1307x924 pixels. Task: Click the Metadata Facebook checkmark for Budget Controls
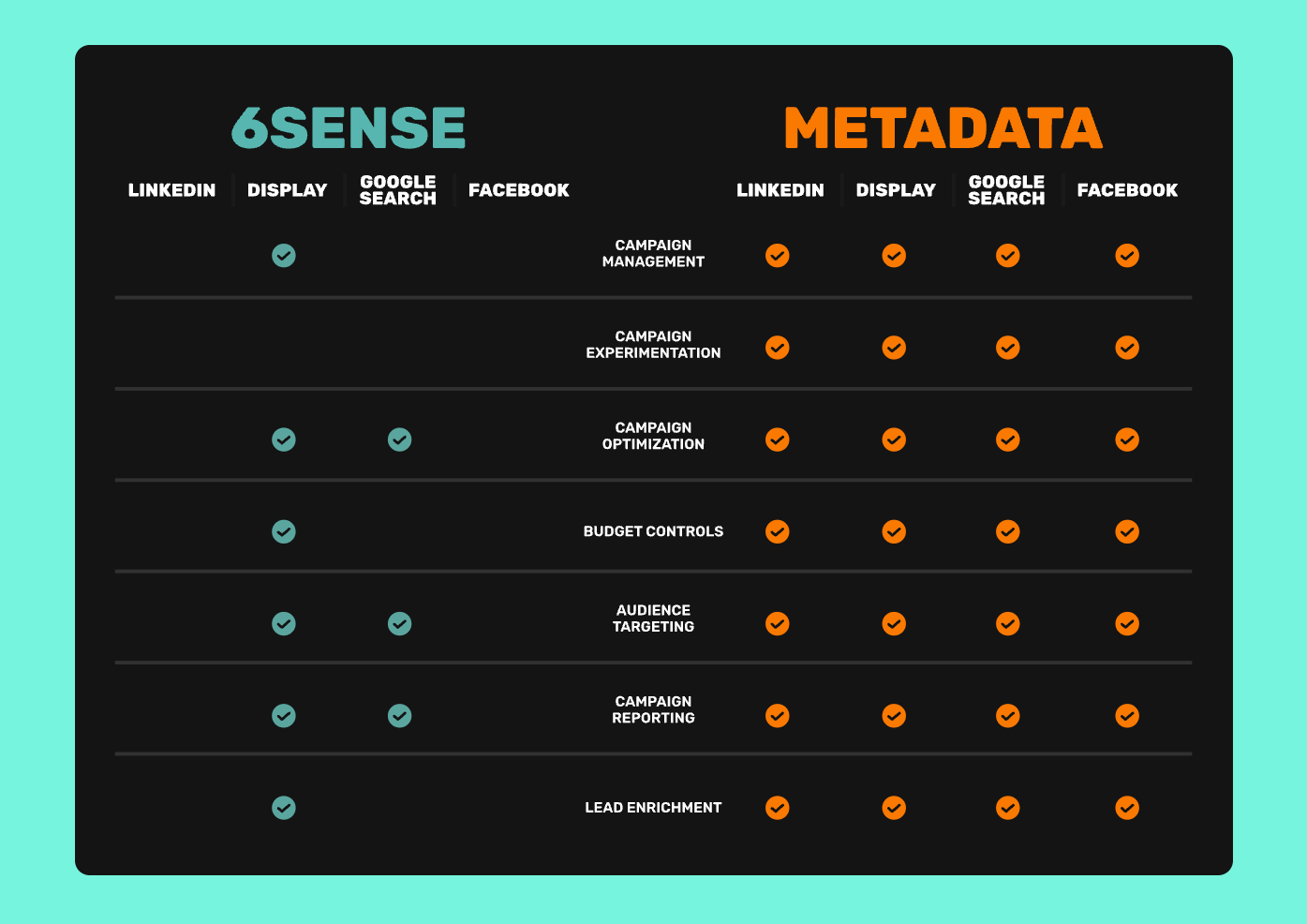tap(1127, 531)
